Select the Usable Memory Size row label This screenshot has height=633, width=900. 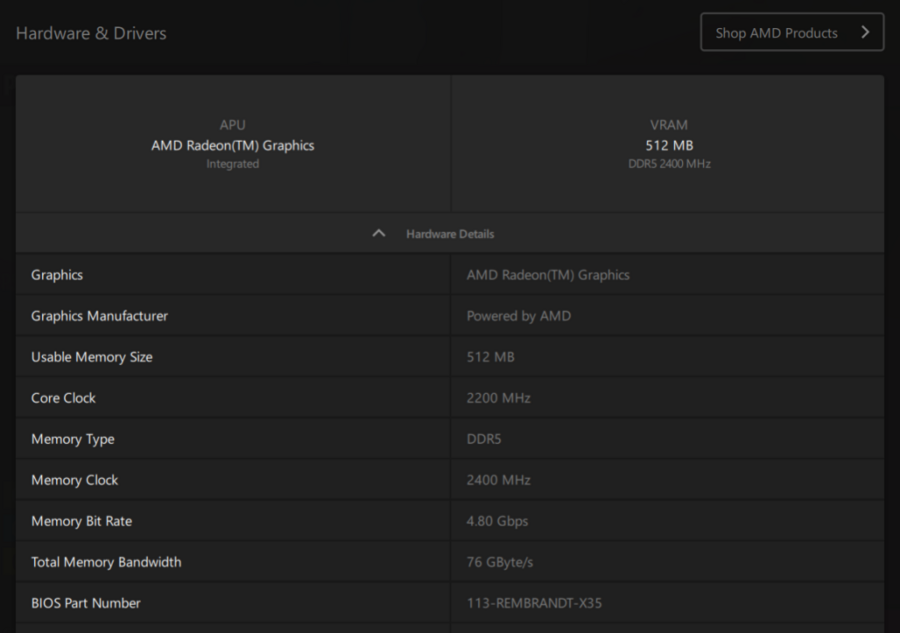click(x=92, y=357)
